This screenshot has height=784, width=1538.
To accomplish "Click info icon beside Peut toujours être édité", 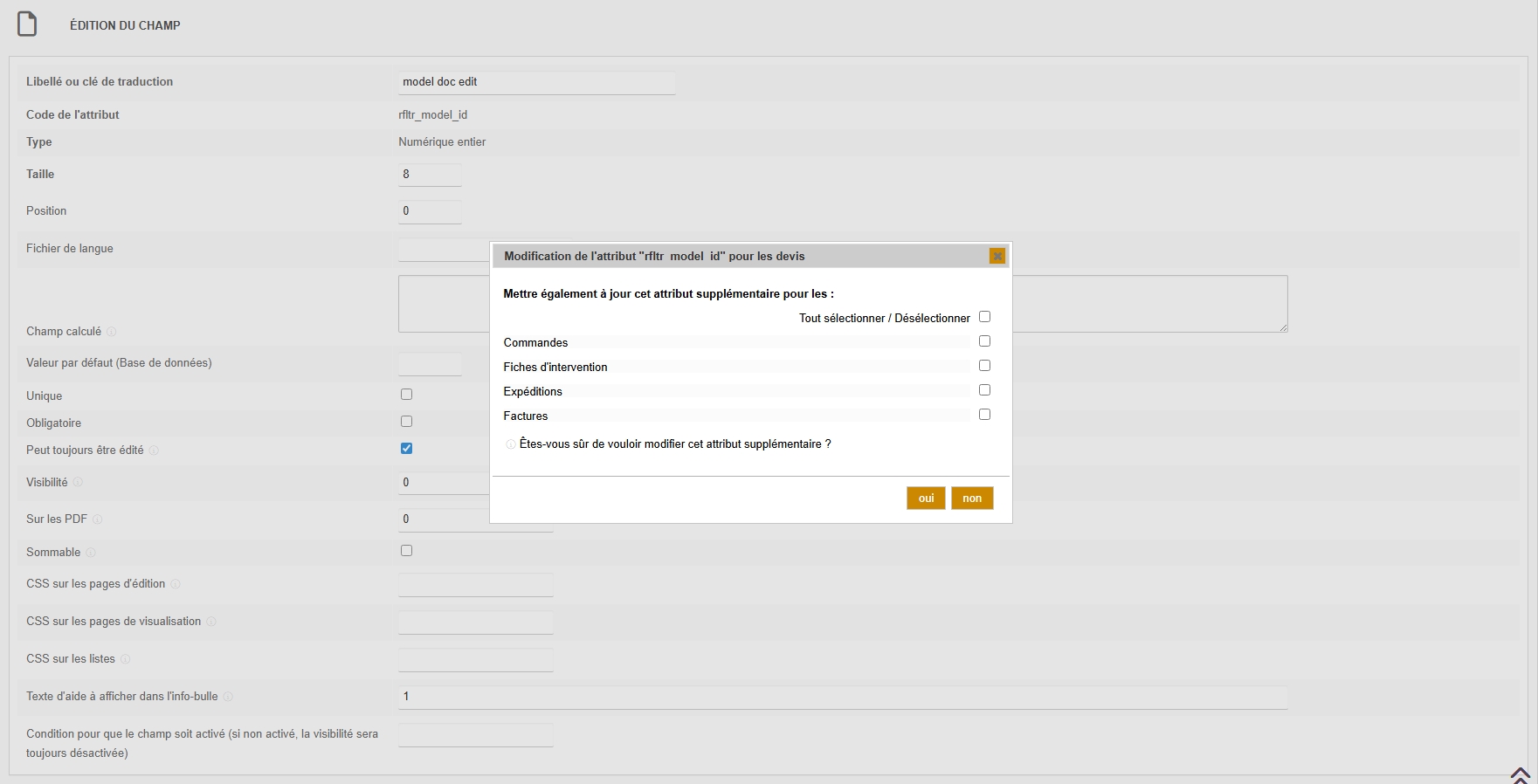I will pyautogui.click(x=154, y=450).
